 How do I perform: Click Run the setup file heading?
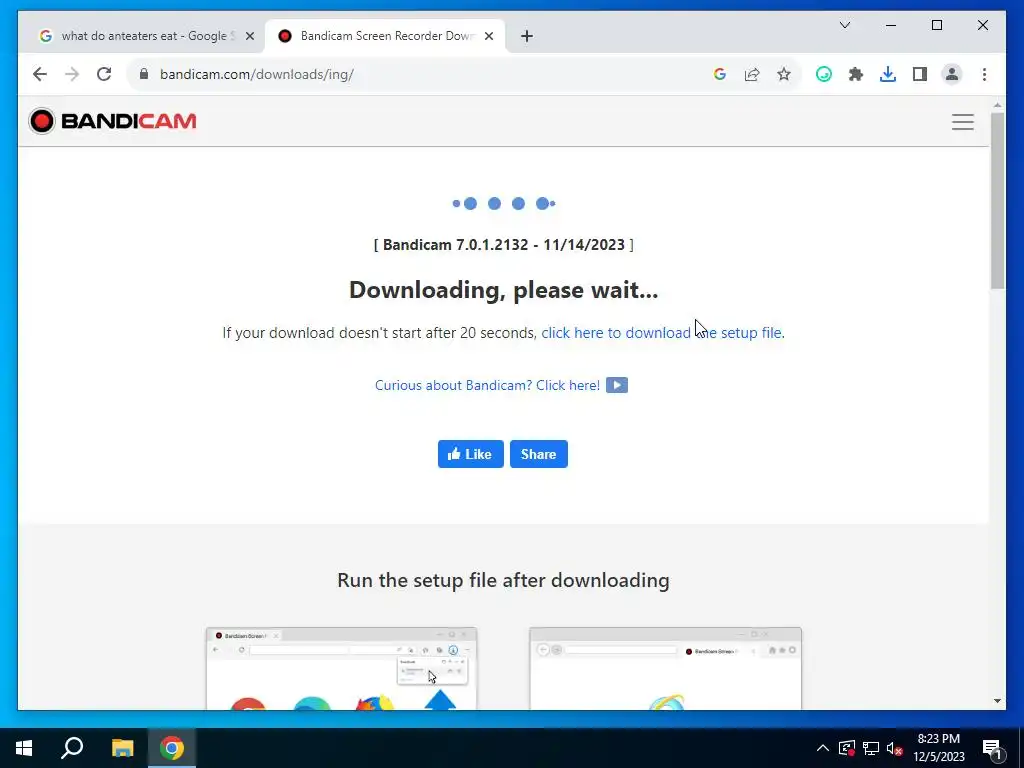click(x=504, y=580)
